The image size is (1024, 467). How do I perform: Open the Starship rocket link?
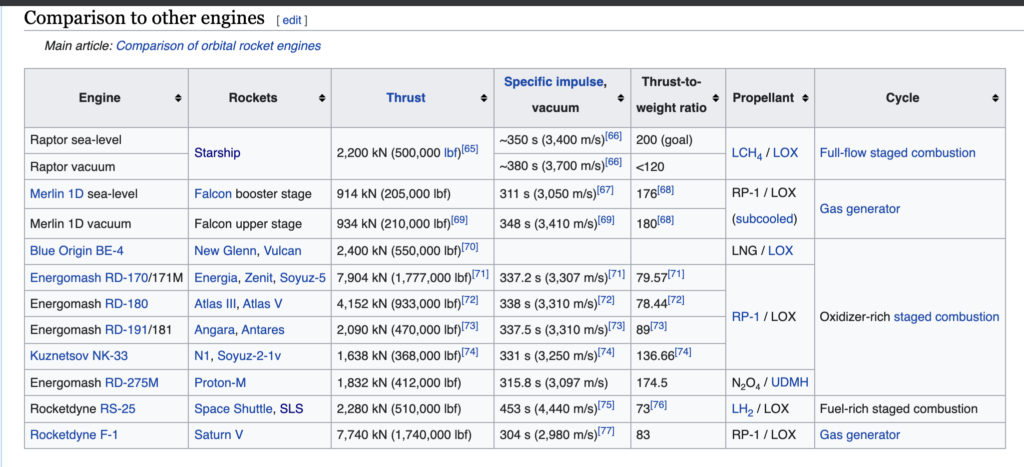(217, 153)
